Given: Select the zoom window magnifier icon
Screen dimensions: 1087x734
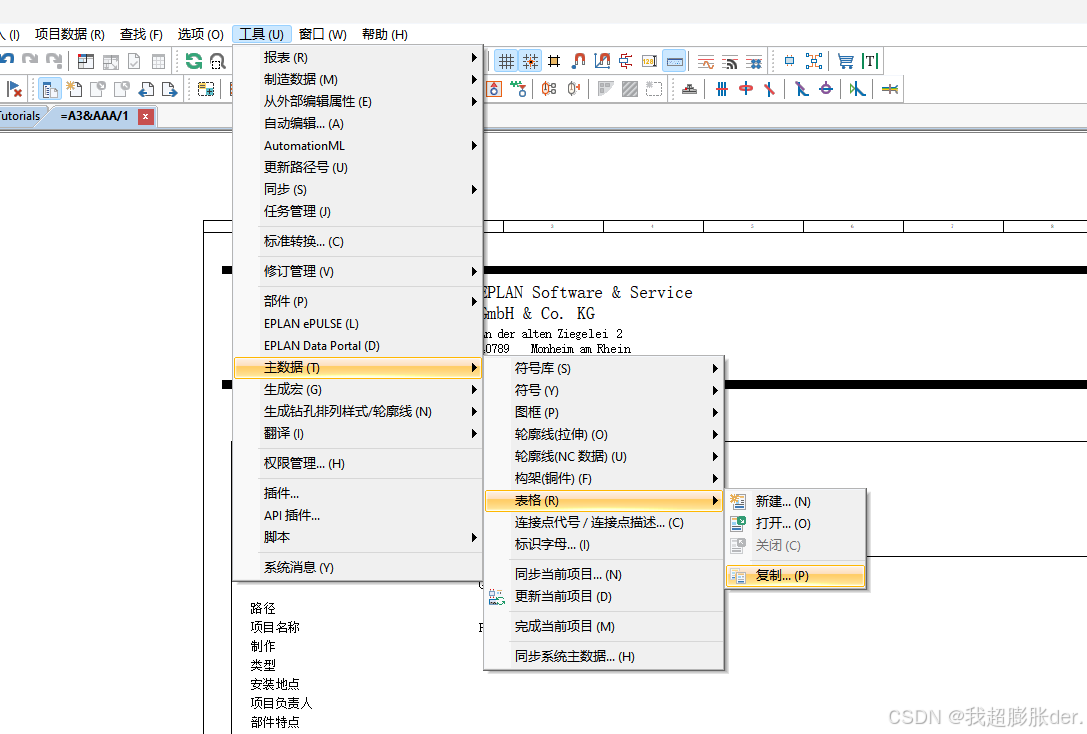Looking at the screenshot, I should pyautogui.click(x=218, y=61).
